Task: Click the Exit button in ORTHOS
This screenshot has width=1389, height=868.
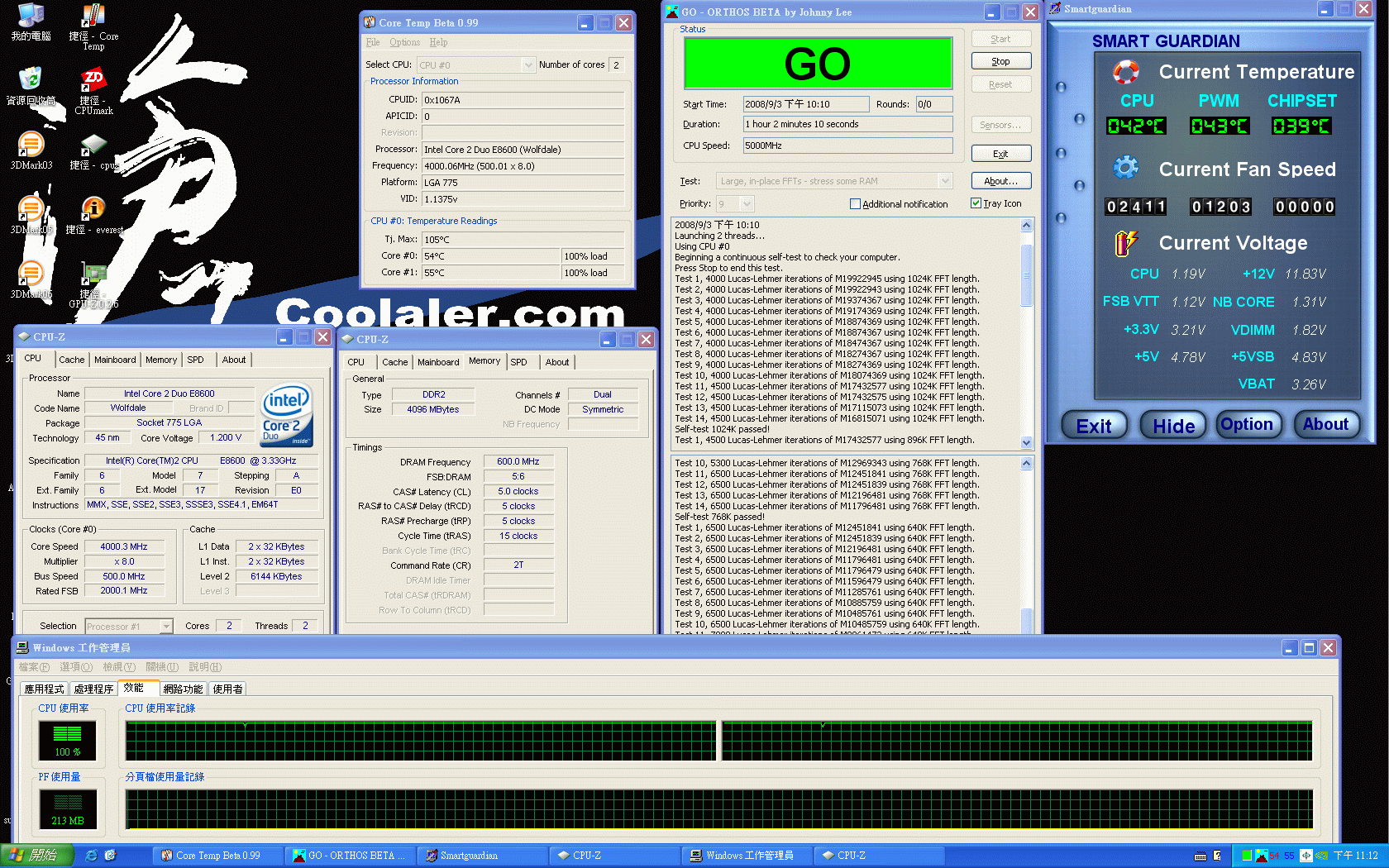Action: [x=1000, y=154]
